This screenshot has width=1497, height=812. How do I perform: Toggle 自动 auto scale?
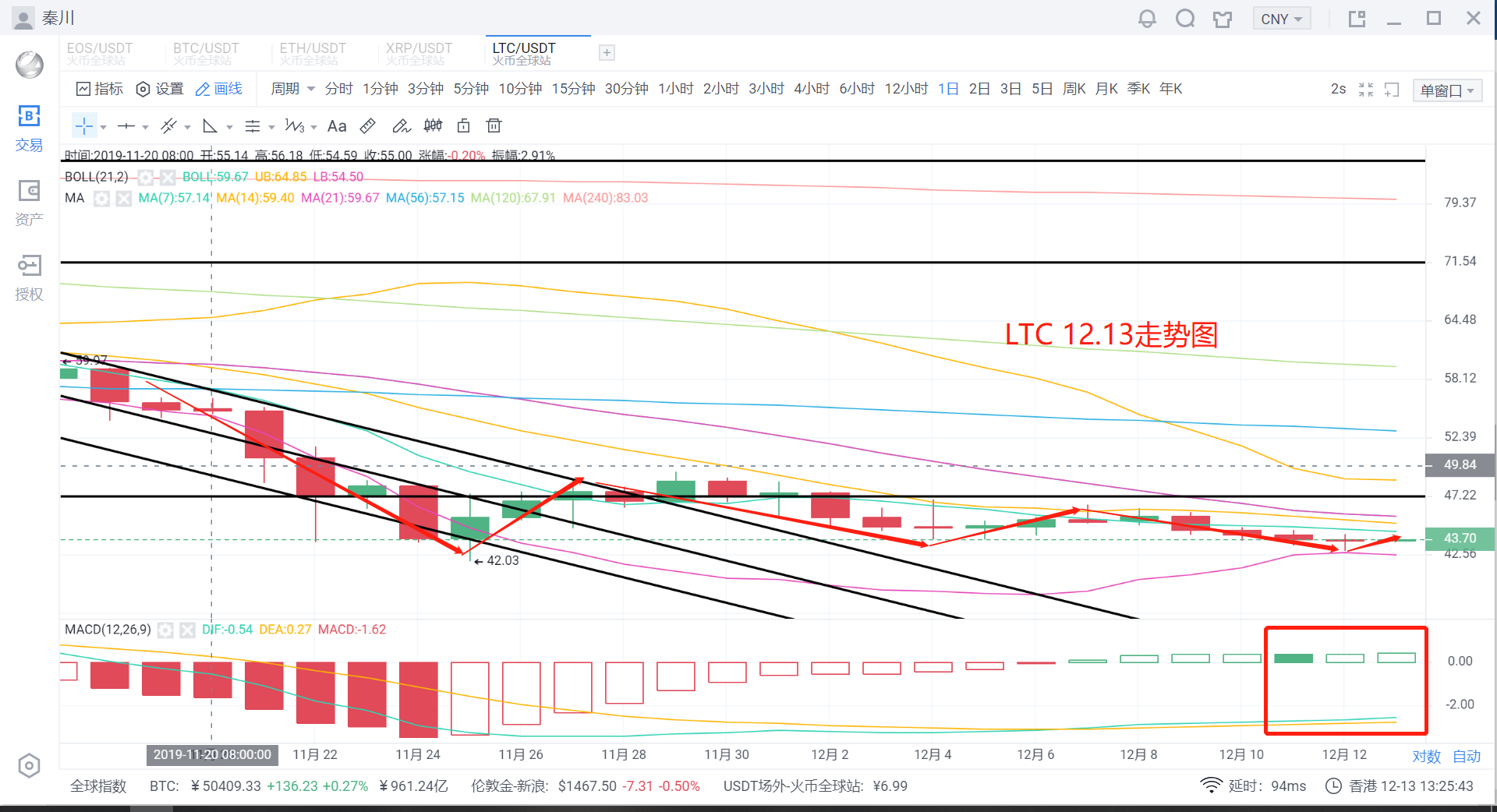[1466, 756]
